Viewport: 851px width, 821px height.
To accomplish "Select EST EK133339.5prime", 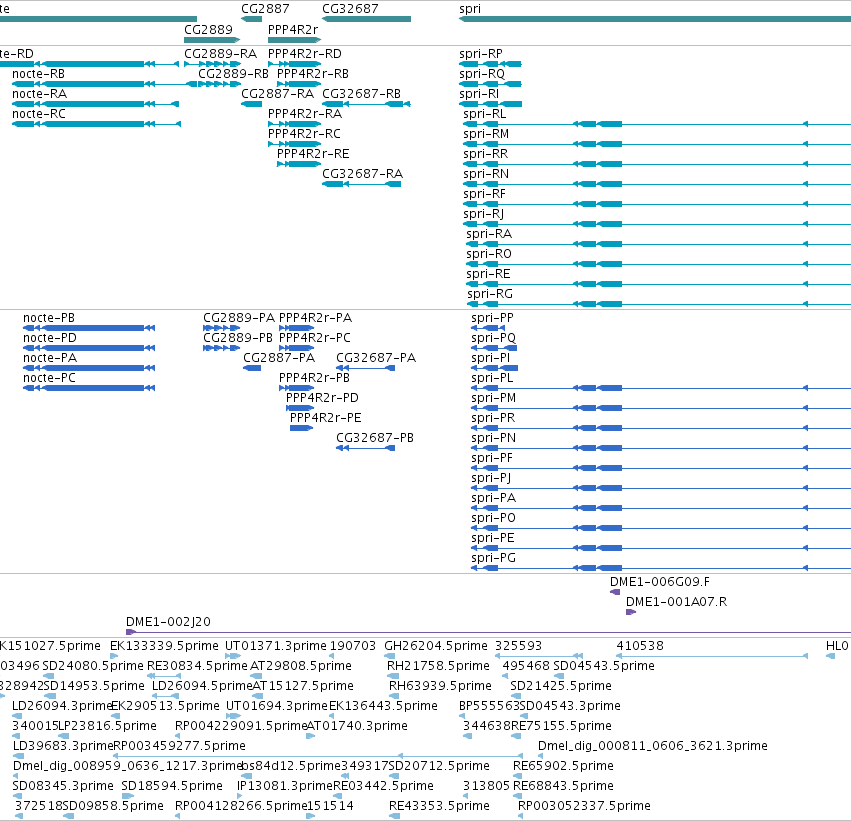I will pyautogui.click(x=114, y=657).
